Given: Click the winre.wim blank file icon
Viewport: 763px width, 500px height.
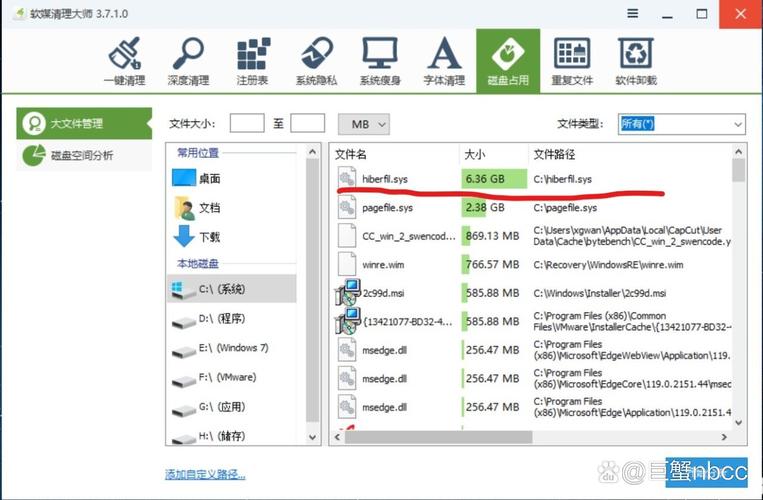Looking at the screenshot, I should point(347,264).
